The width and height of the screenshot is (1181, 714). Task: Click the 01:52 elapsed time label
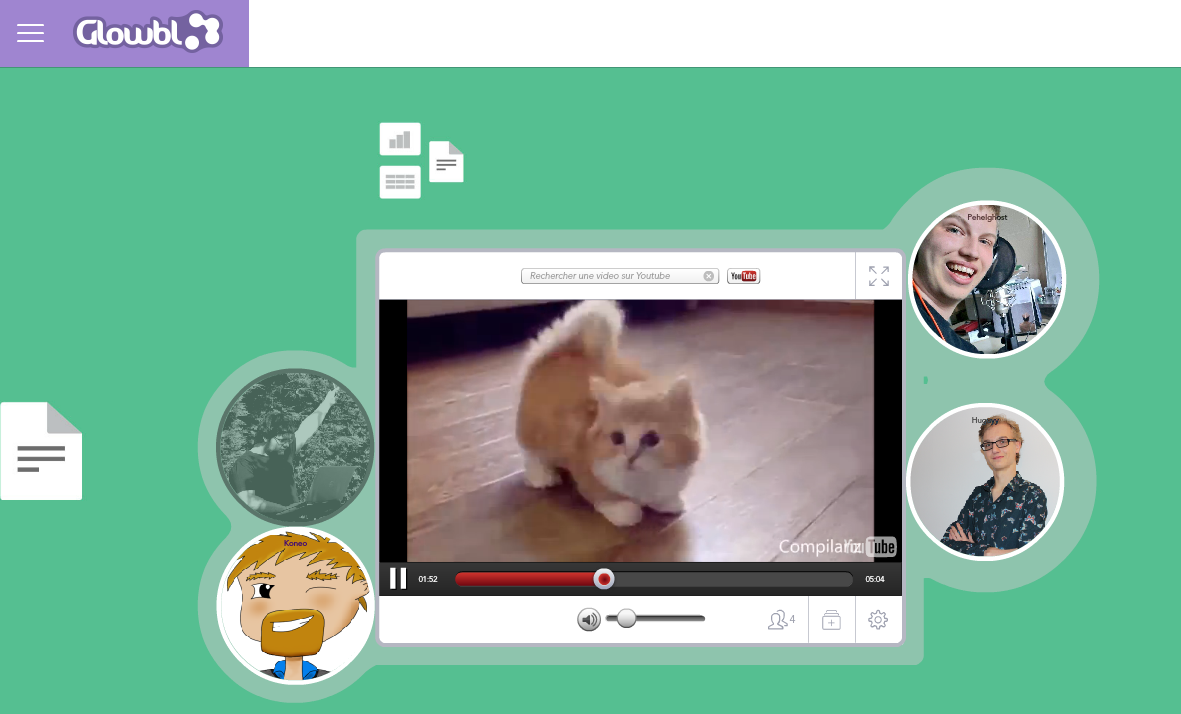coord(428,579)
